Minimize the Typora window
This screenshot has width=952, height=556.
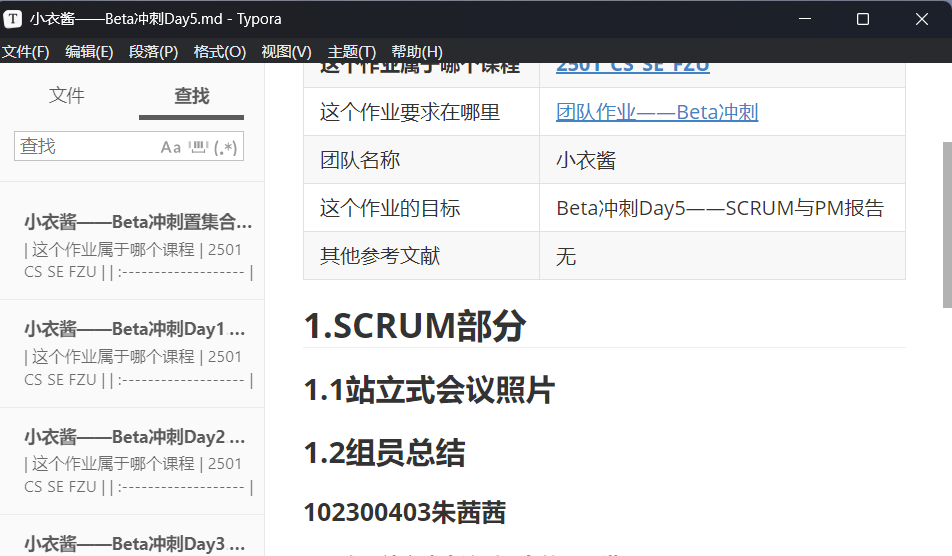[x=805, y=19]
